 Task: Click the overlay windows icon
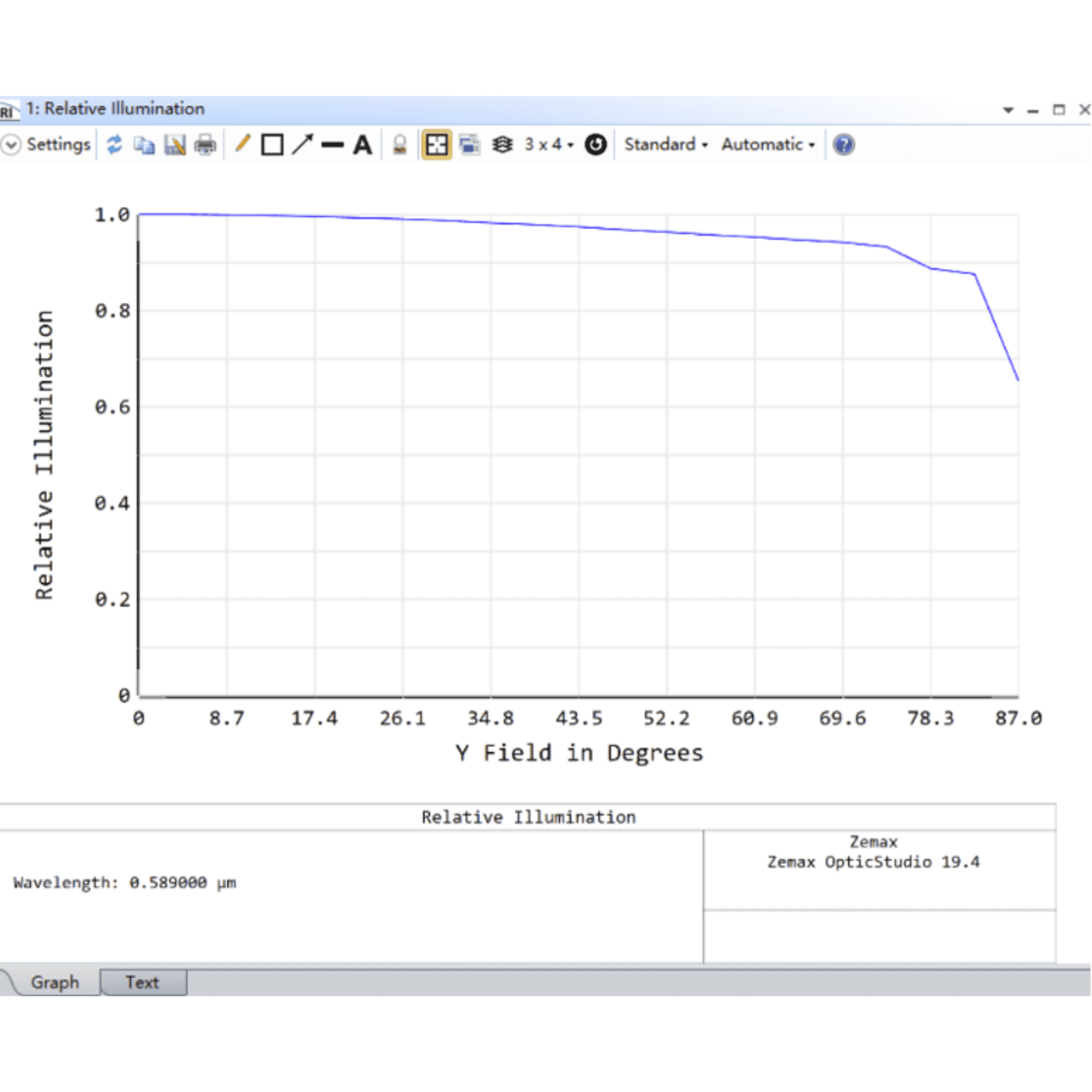click(470, 145)
